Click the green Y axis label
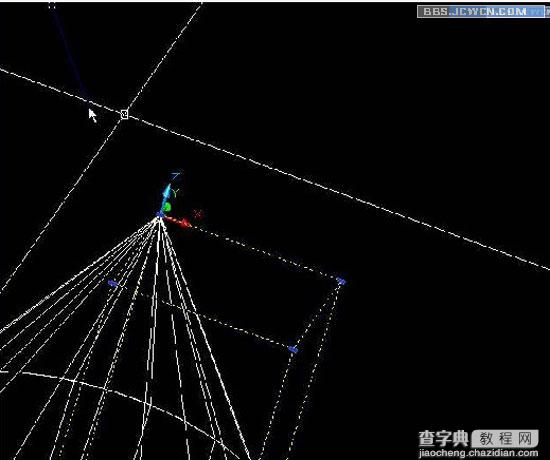Image resolution: width=550 pixels, height=460 pixels. tap(176, 192)
